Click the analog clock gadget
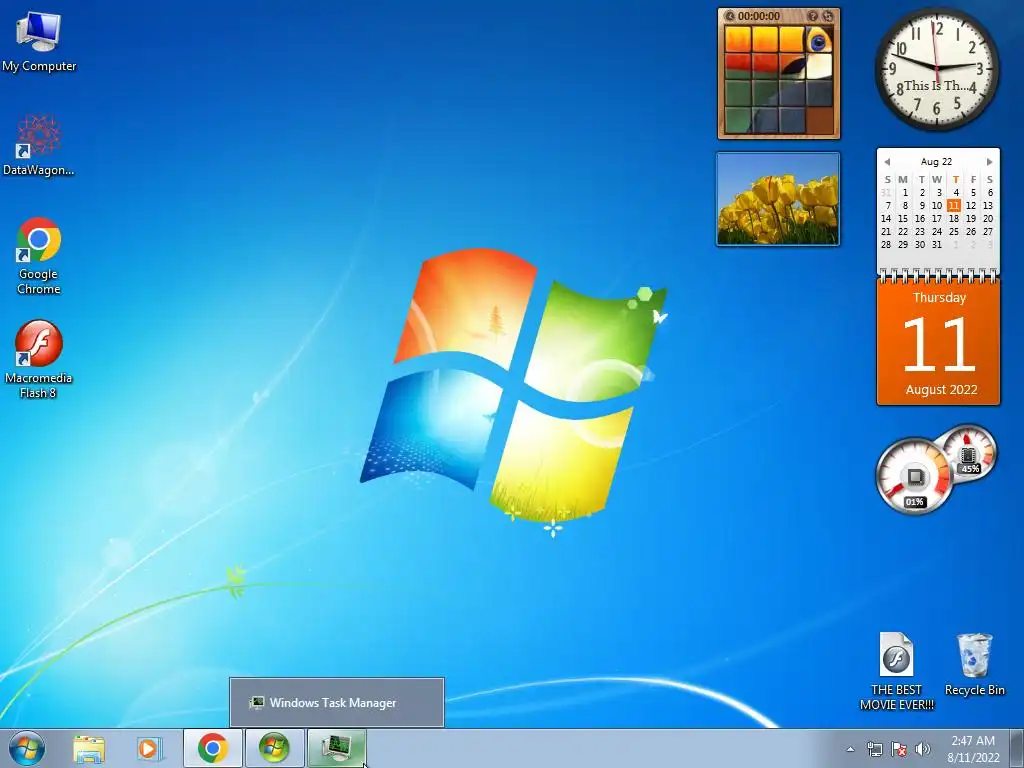This screenshot has height=768, width=1024. coord(936,68)
